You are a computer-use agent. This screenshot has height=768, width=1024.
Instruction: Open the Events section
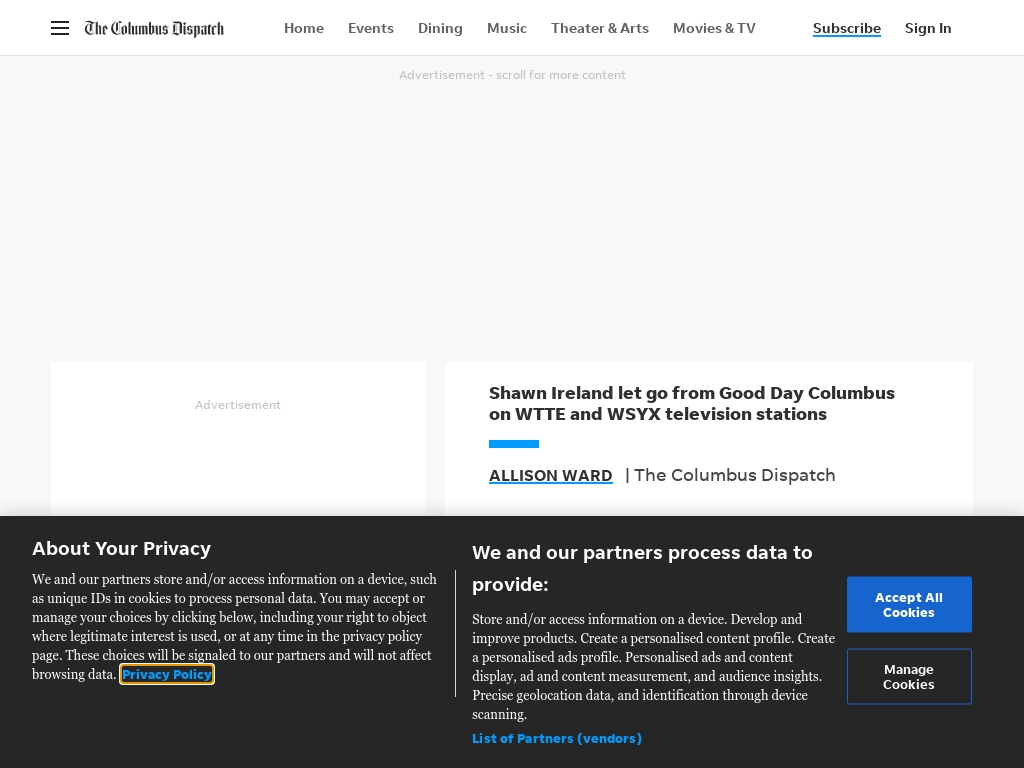tap(370, 28)
